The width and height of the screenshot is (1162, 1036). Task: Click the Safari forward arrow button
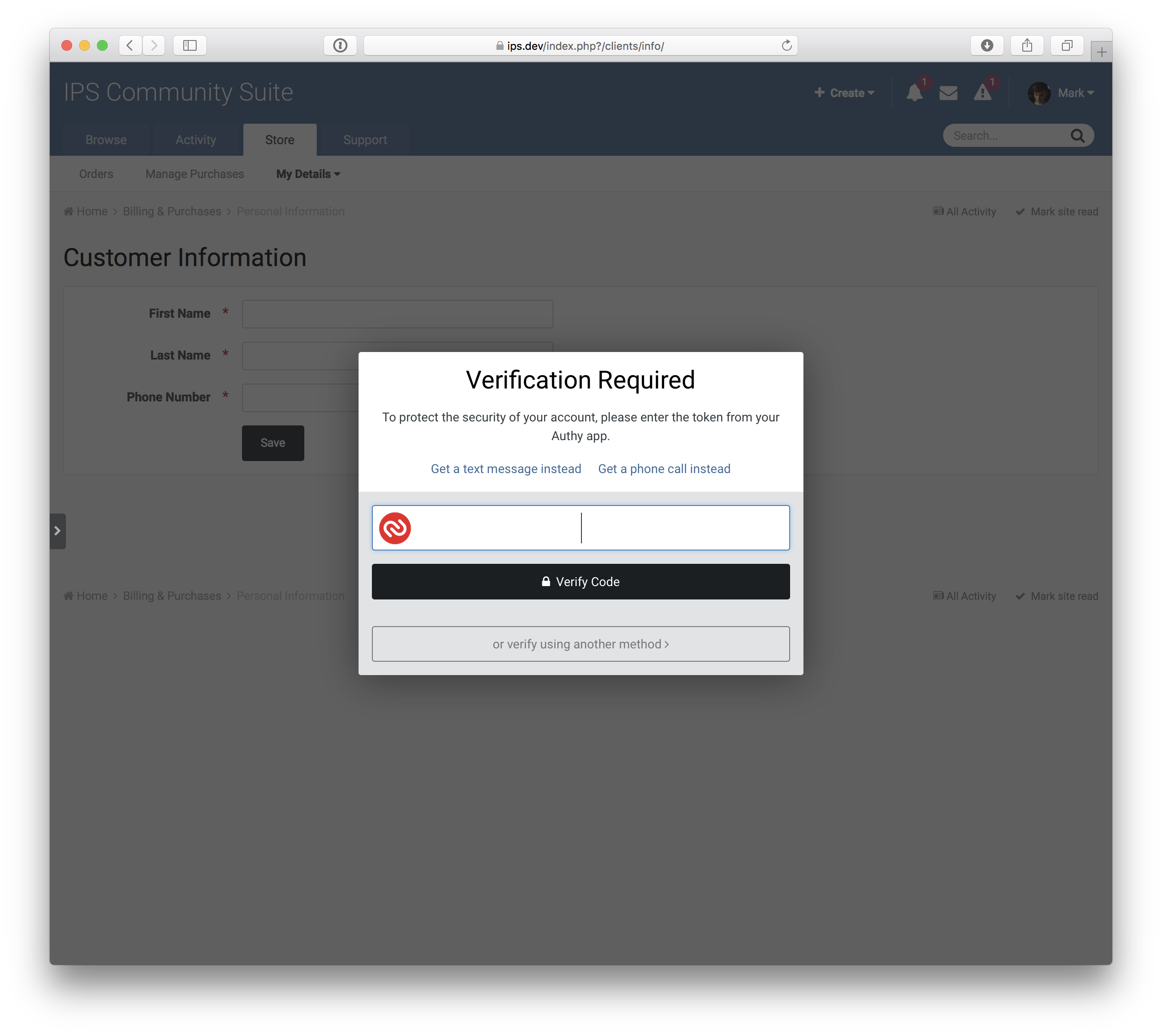click(x=153, y=45)
